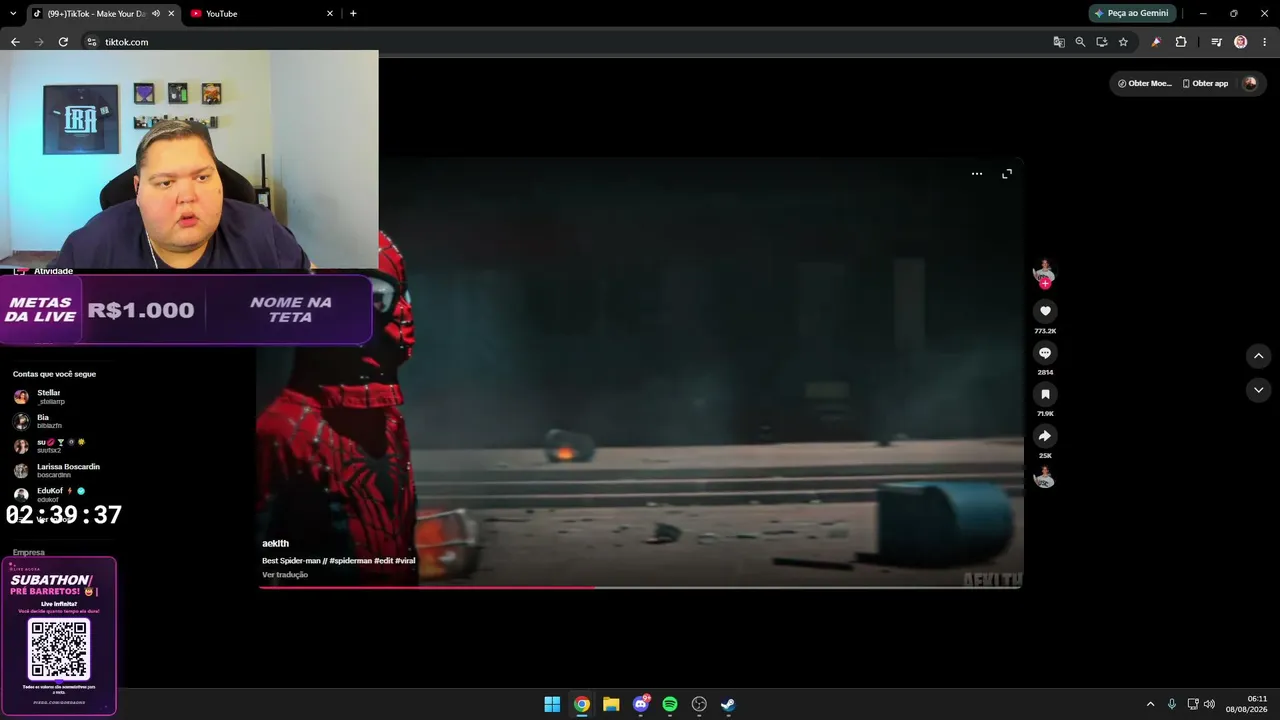
Task: Share the video using the arrow icon
Action: pos(1045,436)
